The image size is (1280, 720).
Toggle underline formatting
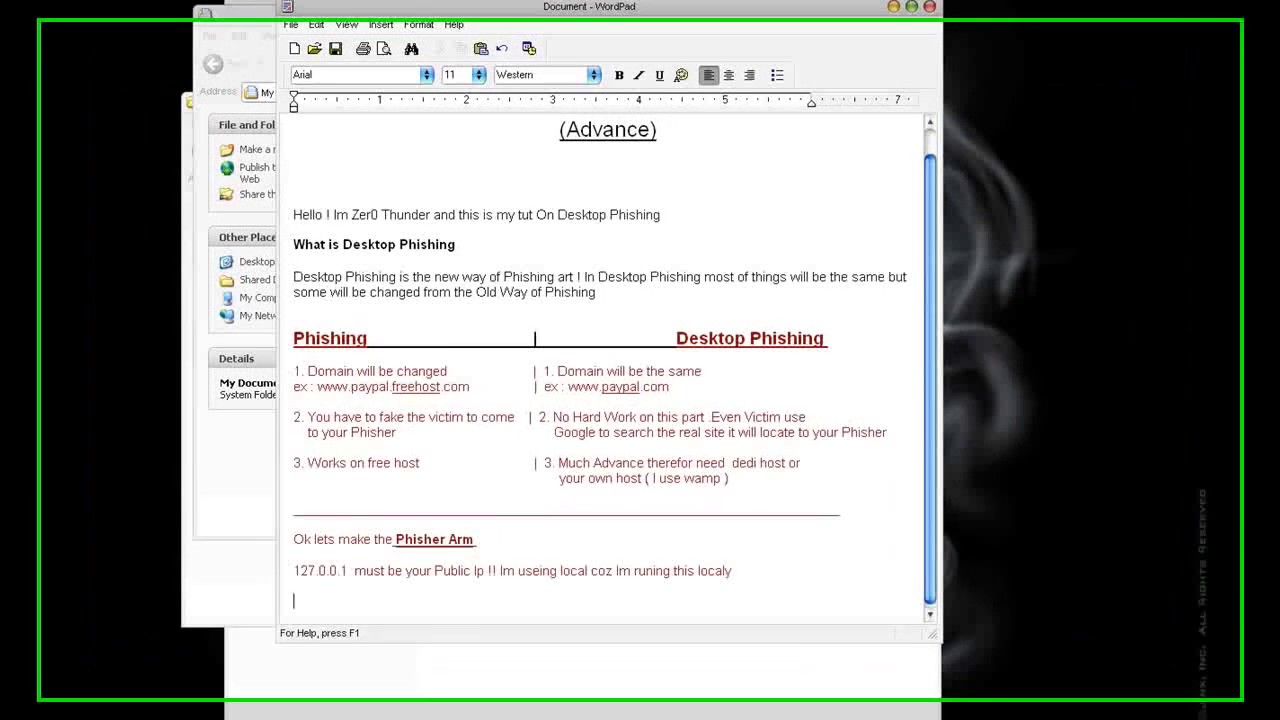(659, 75)
